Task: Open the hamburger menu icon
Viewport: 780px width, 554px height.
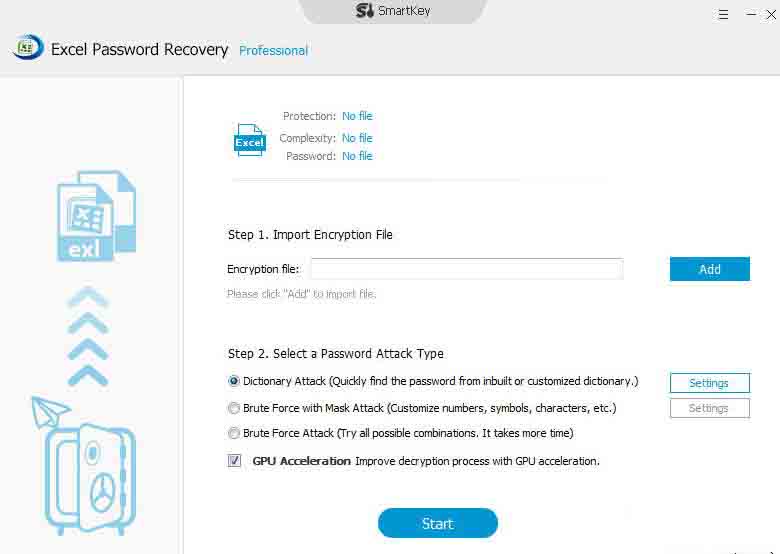Action: click(x=723, y=14)
